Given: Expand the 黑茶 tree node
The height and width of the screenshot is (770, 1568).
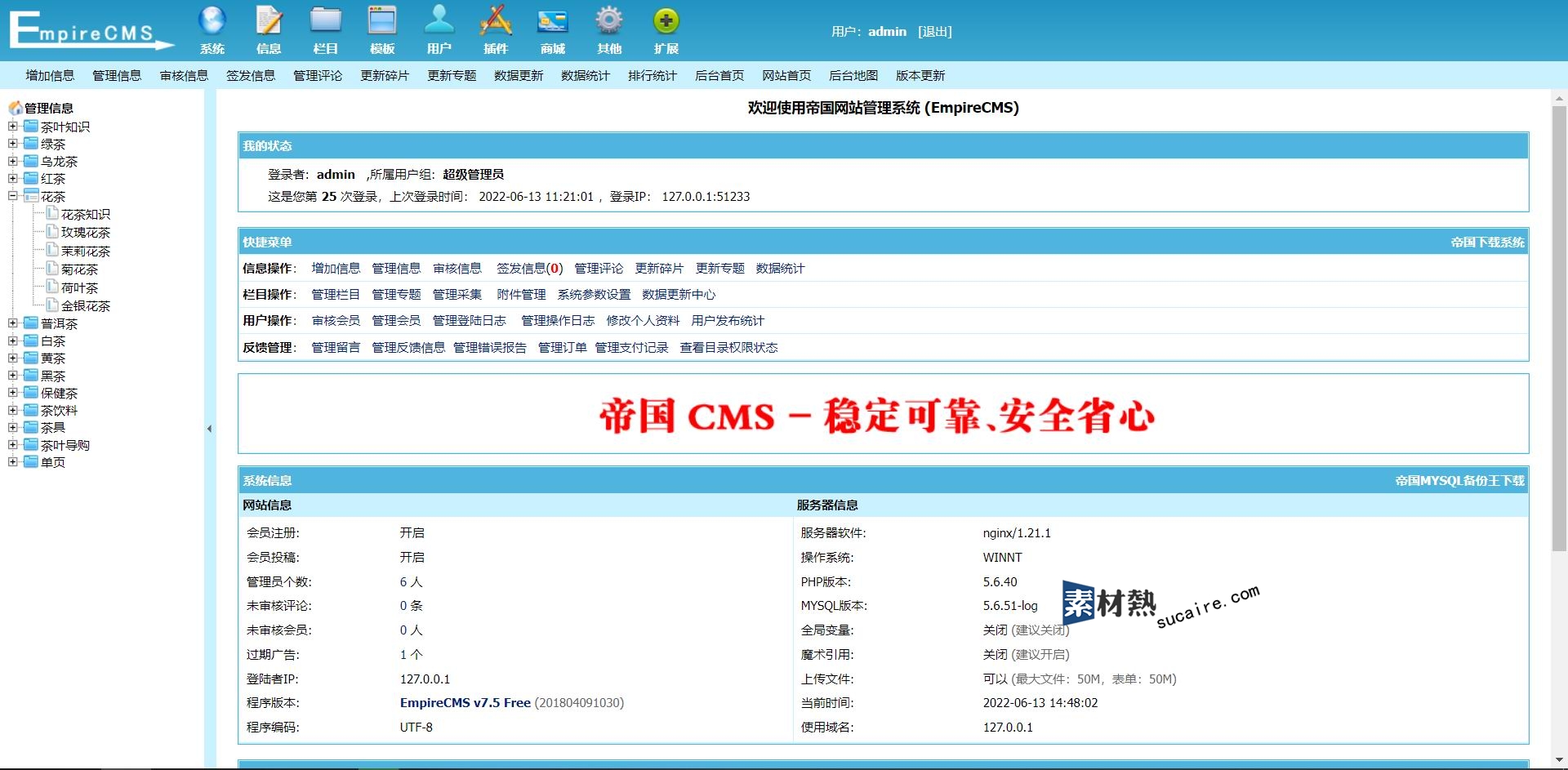Looking at the screenshot, I should click(x=12, y=376).
